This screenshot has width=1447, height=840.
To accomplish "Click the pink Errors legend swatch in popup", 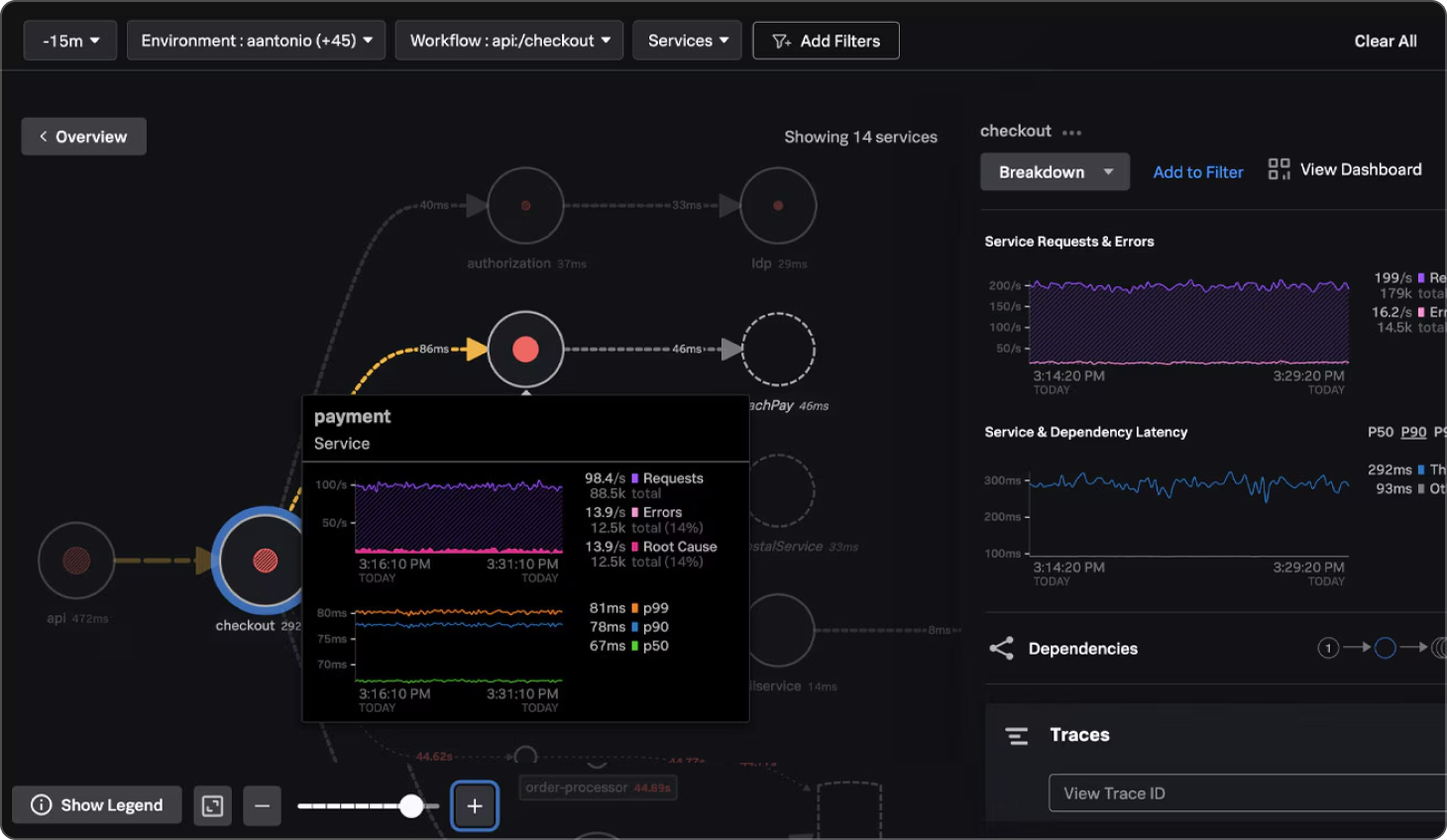I will (635, 513).
